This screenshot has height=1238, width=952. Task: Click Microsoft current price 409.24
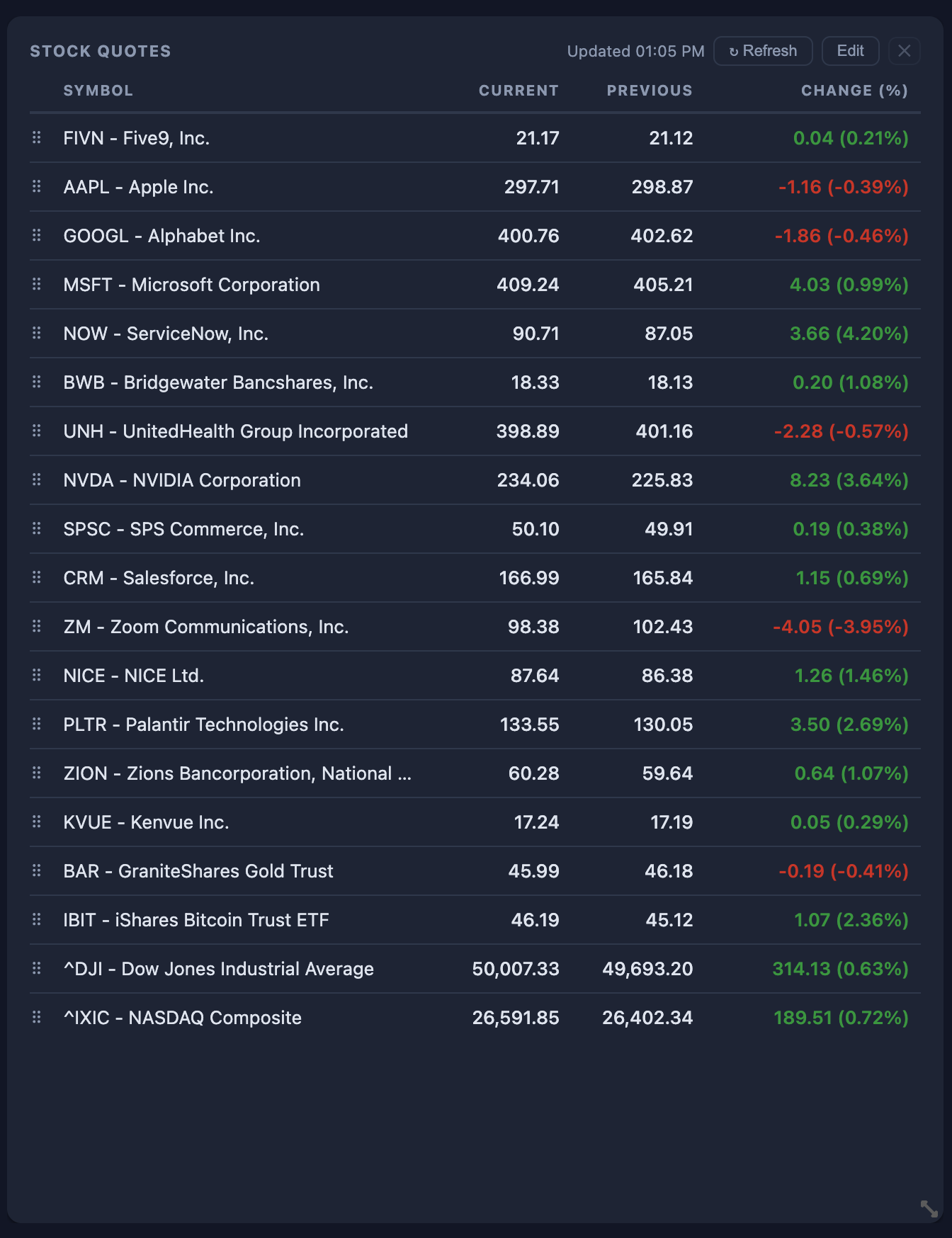point(528,285)
